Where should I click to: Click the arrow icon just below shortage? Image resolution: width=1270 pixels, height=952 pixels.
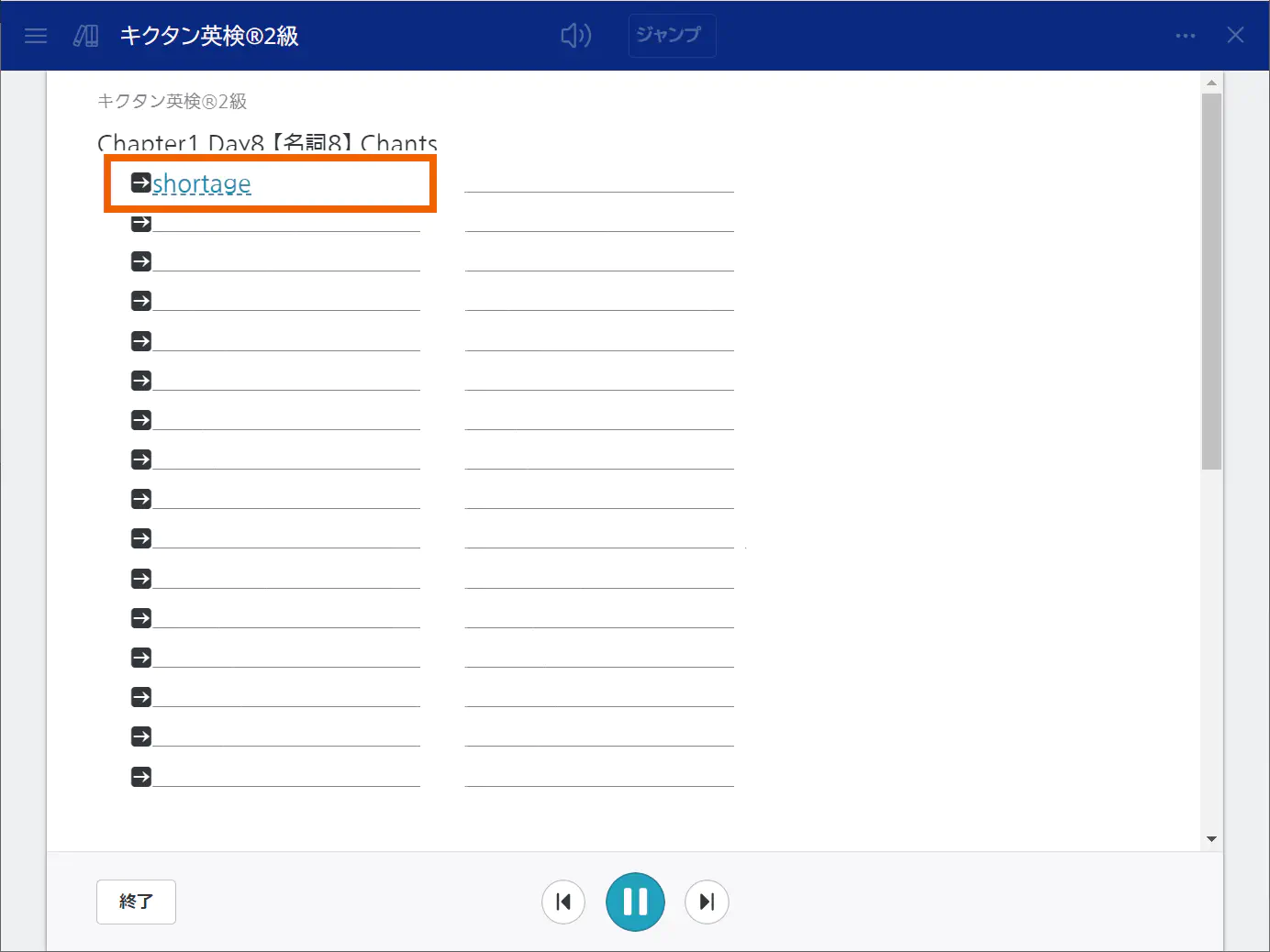click(141, 222)
